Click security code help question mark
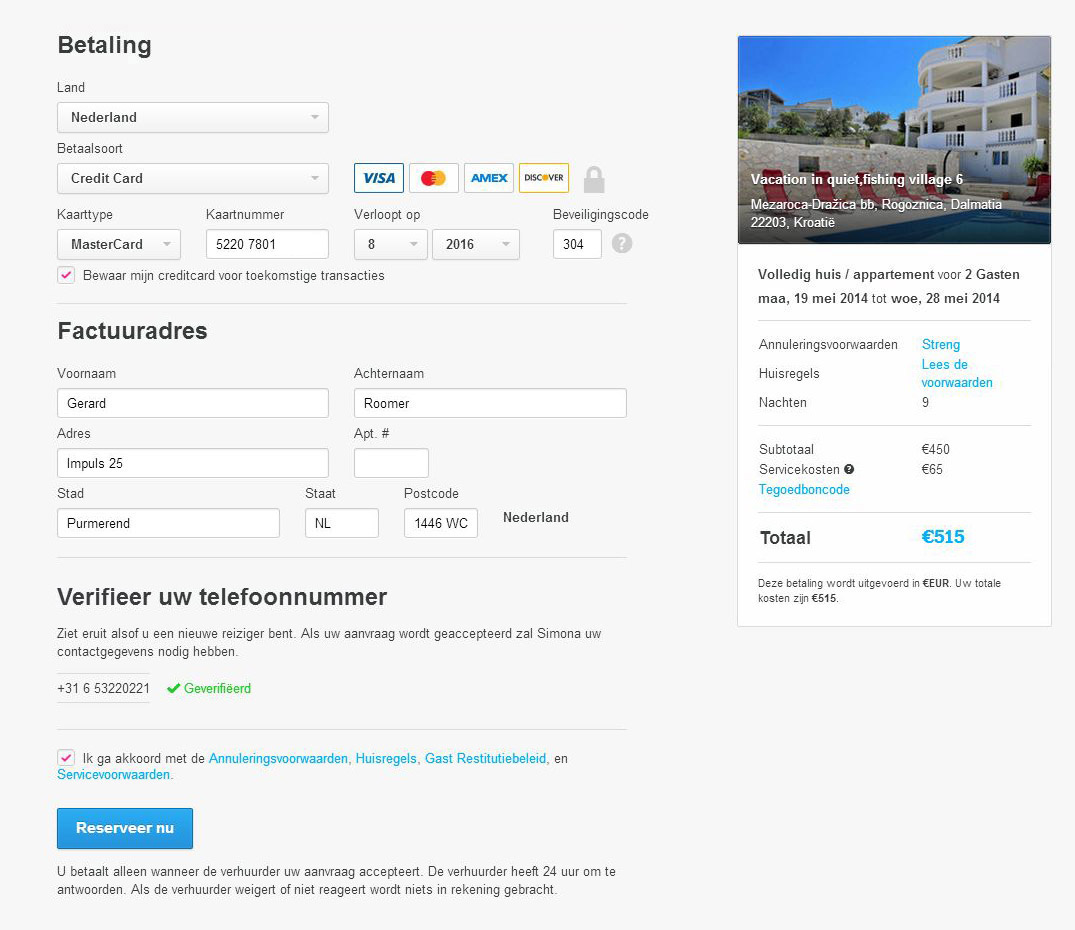The image size is (1075, 930). point(622,243)
